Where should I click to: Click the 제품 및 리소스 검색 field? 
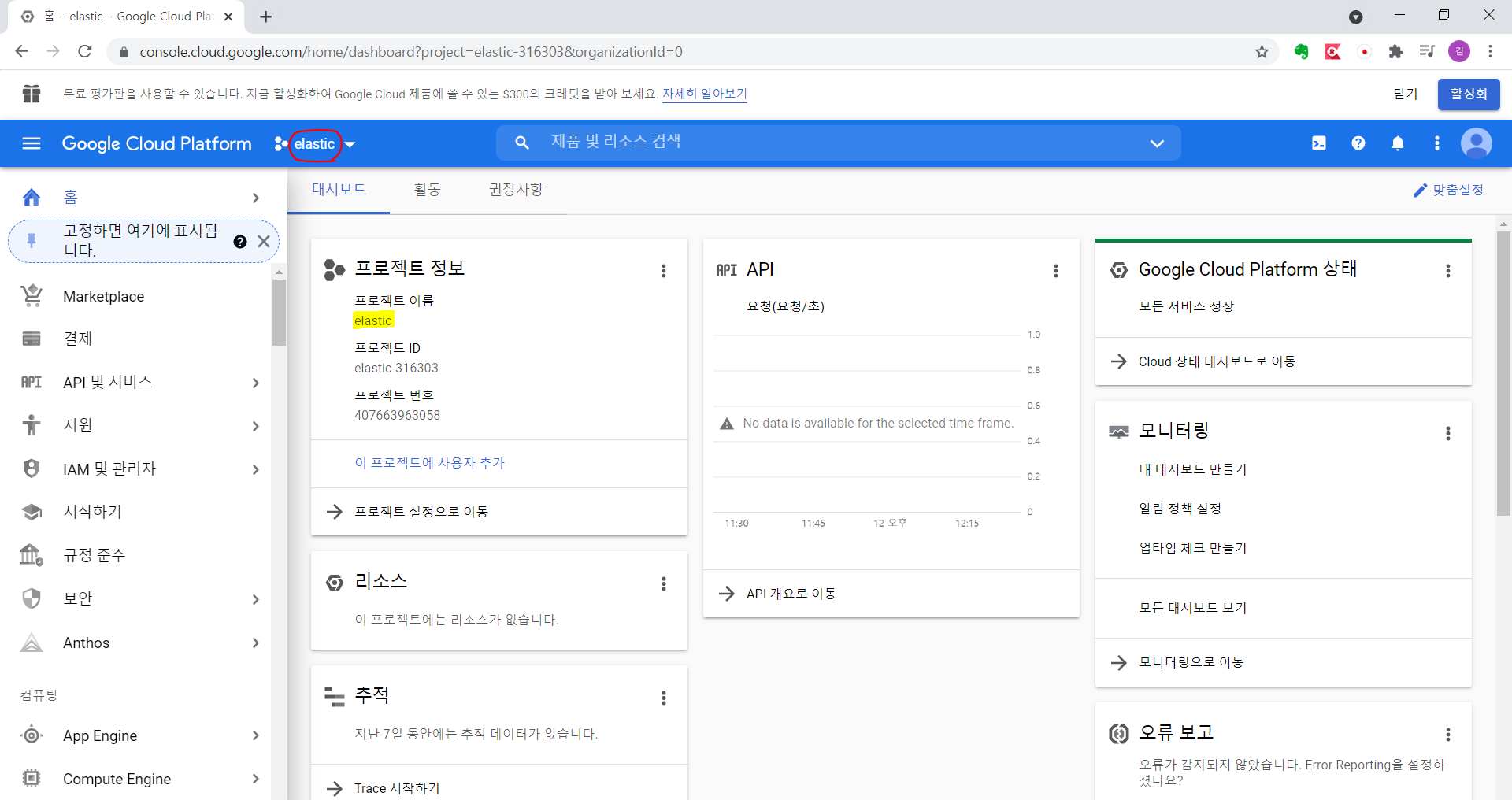[839, 143]
